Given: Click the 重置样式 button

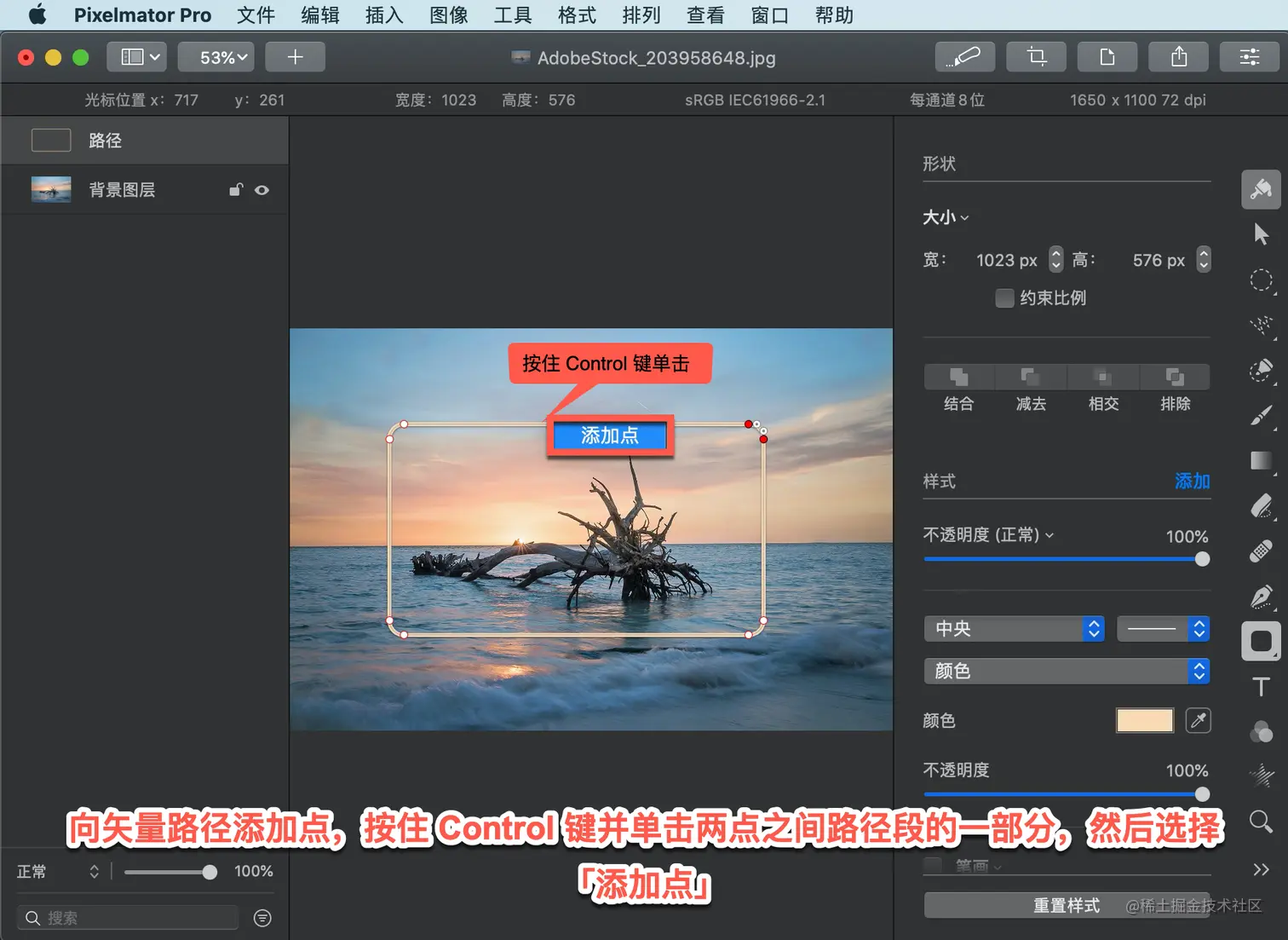Looking at the screenshot, I should pyautogui.click(x=1067, y=904).
